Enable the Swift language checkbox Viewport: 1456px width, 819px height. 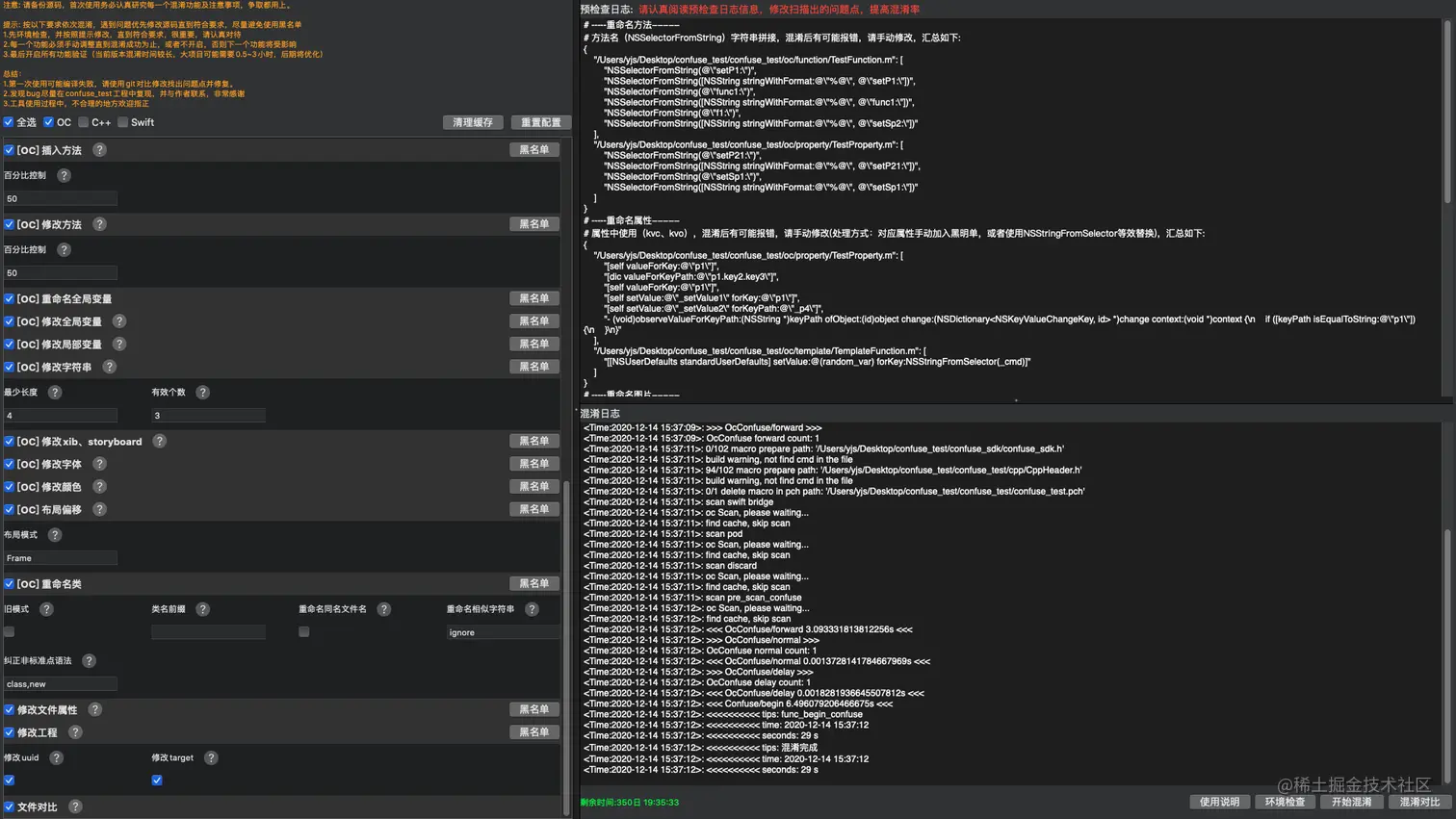[x=123, y=122]
